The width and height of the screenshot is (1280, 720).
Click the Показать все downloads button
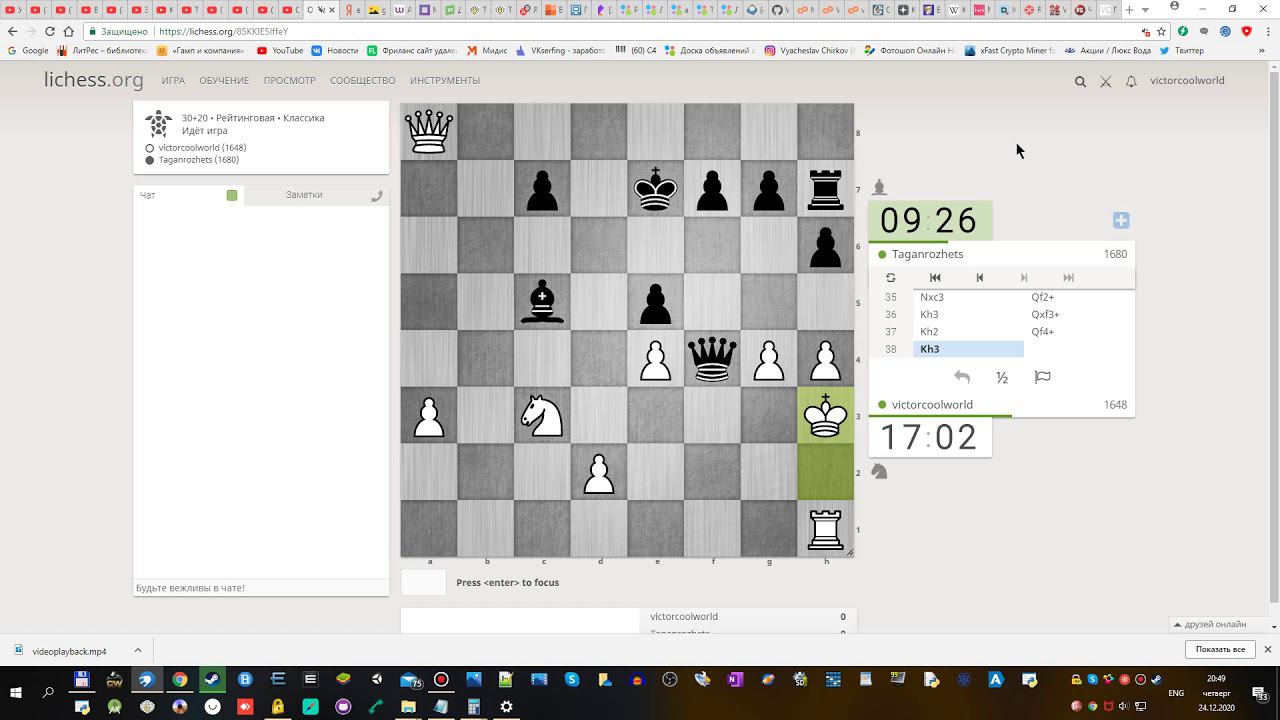coord(1220,650)
